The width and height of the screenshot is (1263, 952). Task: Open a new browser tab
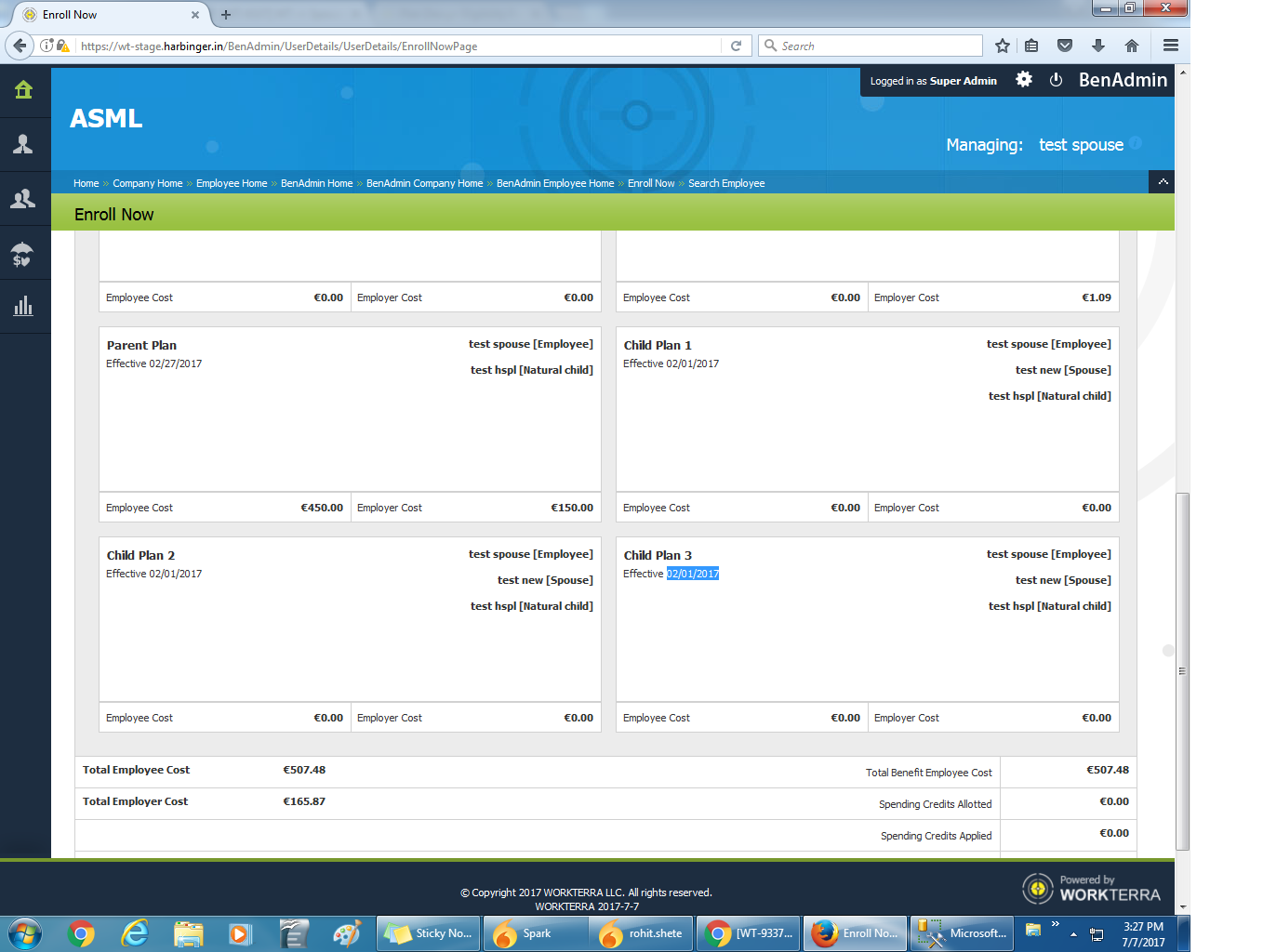pos(225,15)
